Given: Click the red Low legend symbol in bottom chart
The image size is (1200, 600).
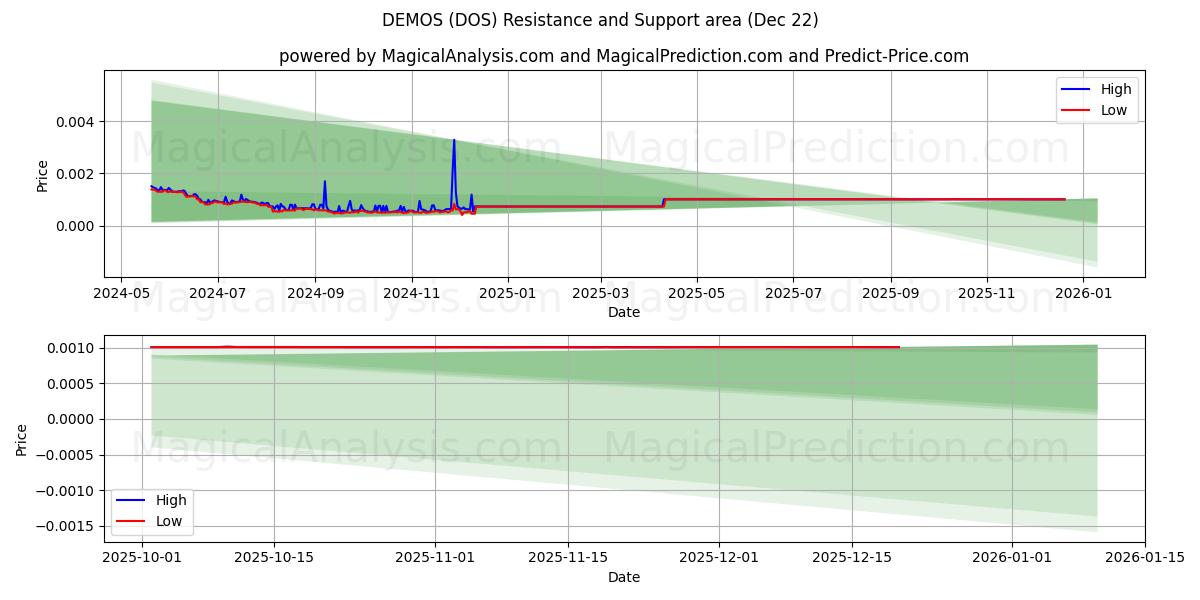Looking at the screenshot, I should (129, 521).
